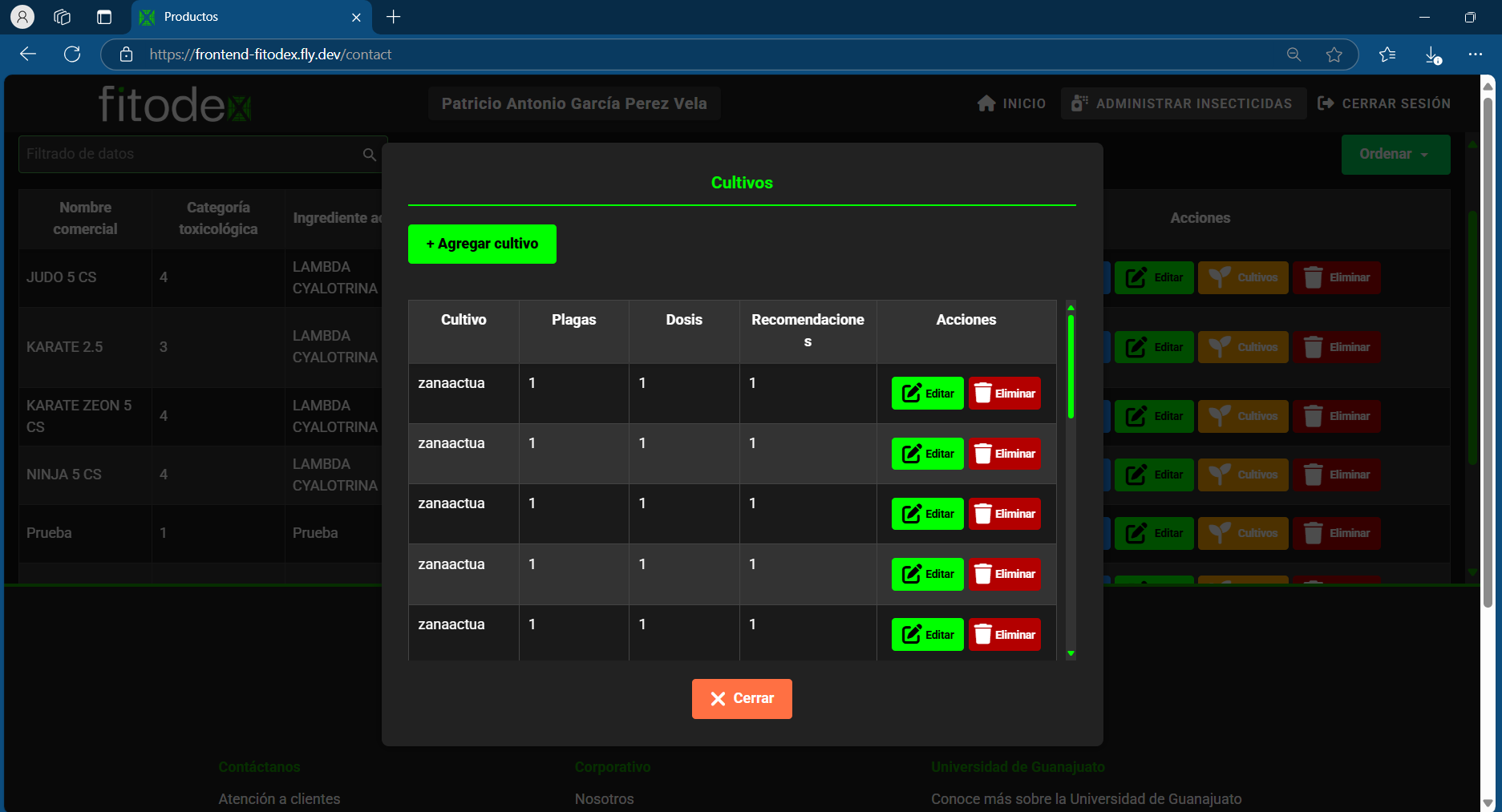Delete the first zanaactua crop row
This screenshot has width=1502, height=812.
pos(1005,394)
